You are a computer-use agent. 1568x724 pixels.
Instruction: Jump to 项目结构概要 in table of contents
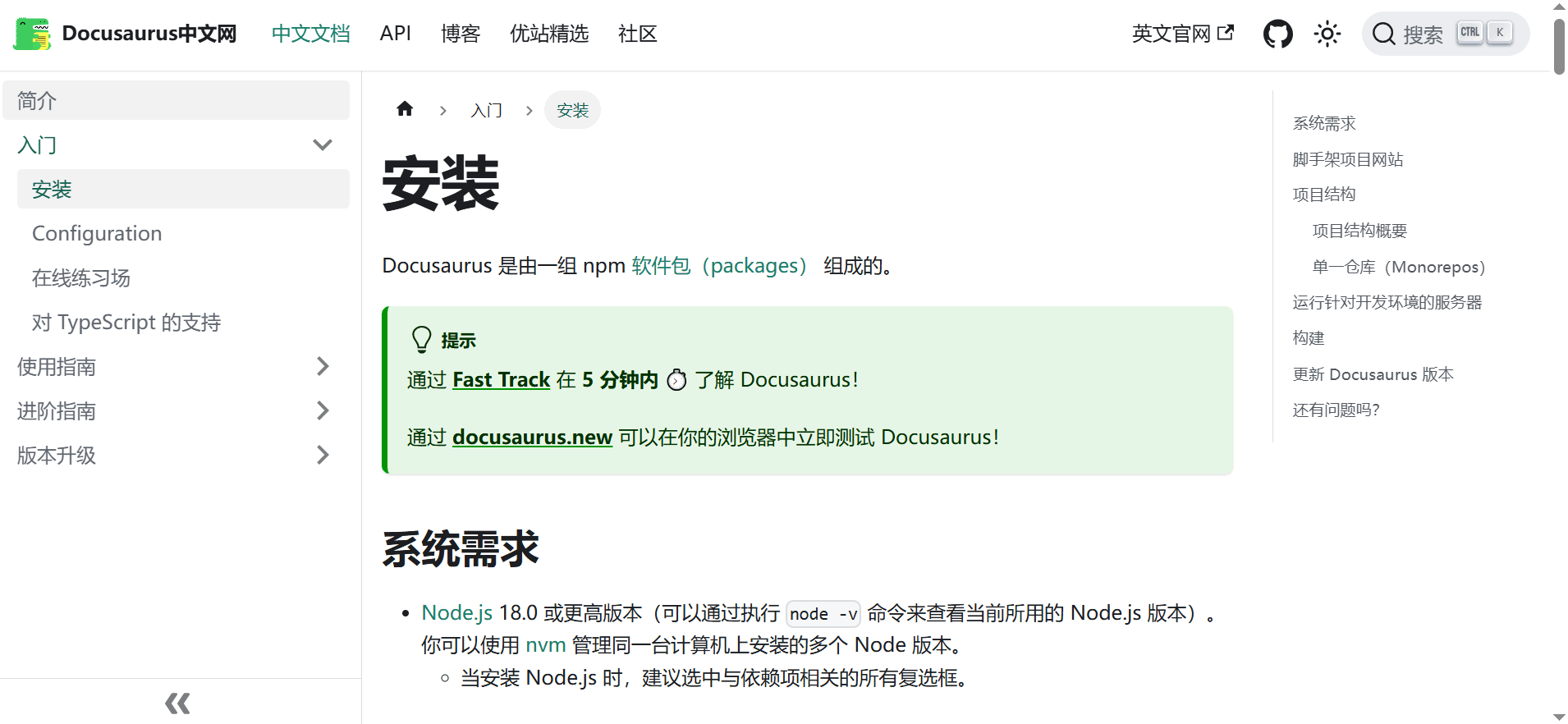pos(1359,231)
